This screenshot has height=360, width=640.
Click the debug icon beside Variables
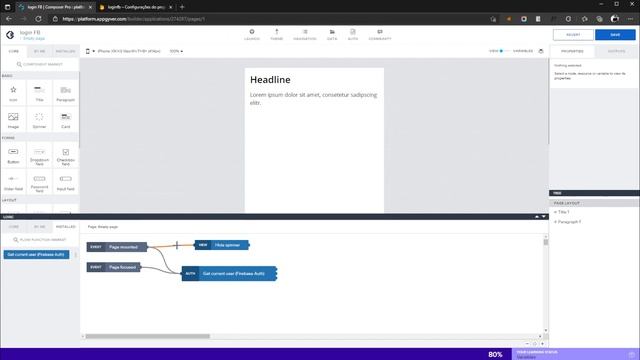pos(541,51)
